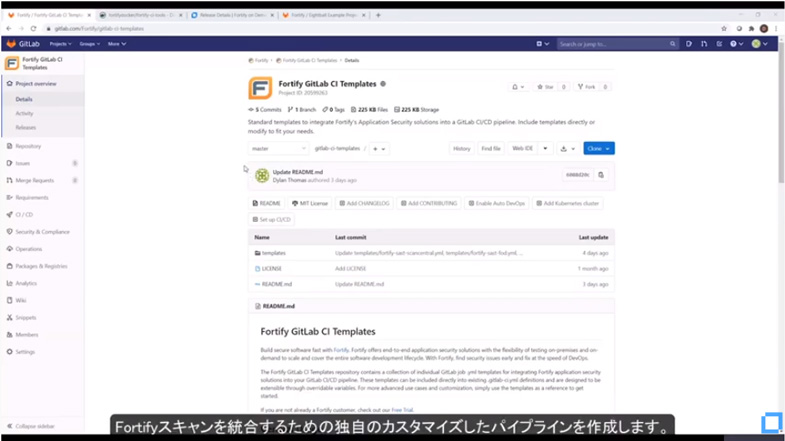Open Requirements in sidebar
The height and width of the screenshot is (441, 785).
32,198
